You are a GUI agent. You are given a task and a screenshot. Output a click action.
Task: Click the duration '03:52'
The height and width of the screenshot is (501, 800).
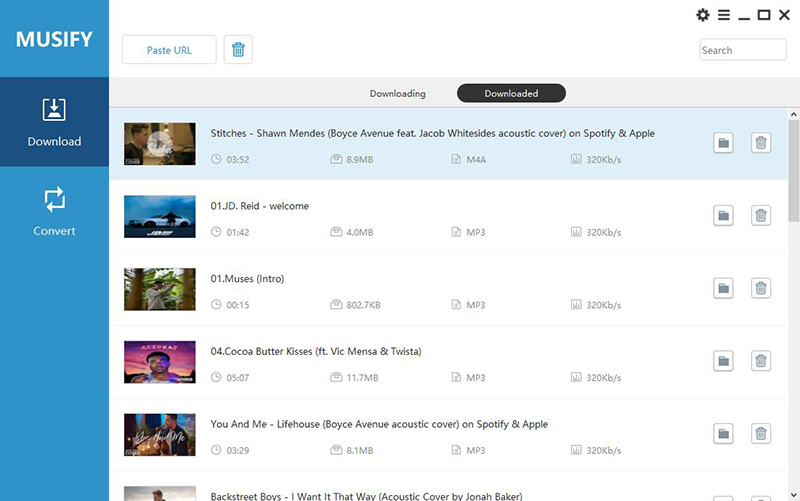(238, 160)
